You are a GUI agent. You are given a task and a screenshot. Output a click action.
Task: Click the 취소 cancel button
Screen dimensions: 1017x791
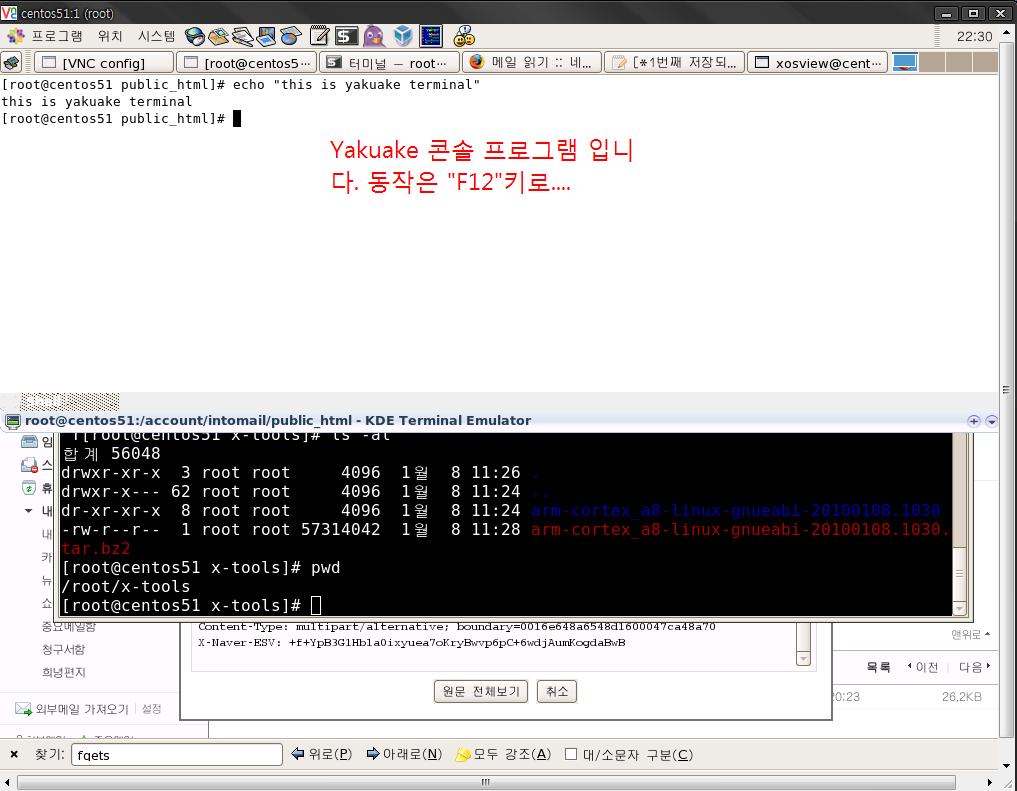click(x=556, y=691)
